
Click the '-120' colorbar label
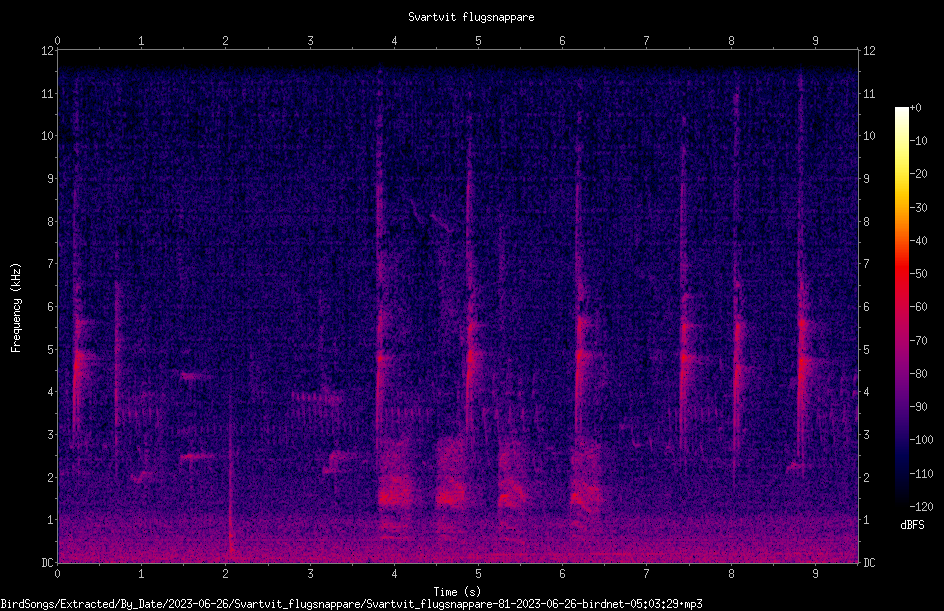922,507
